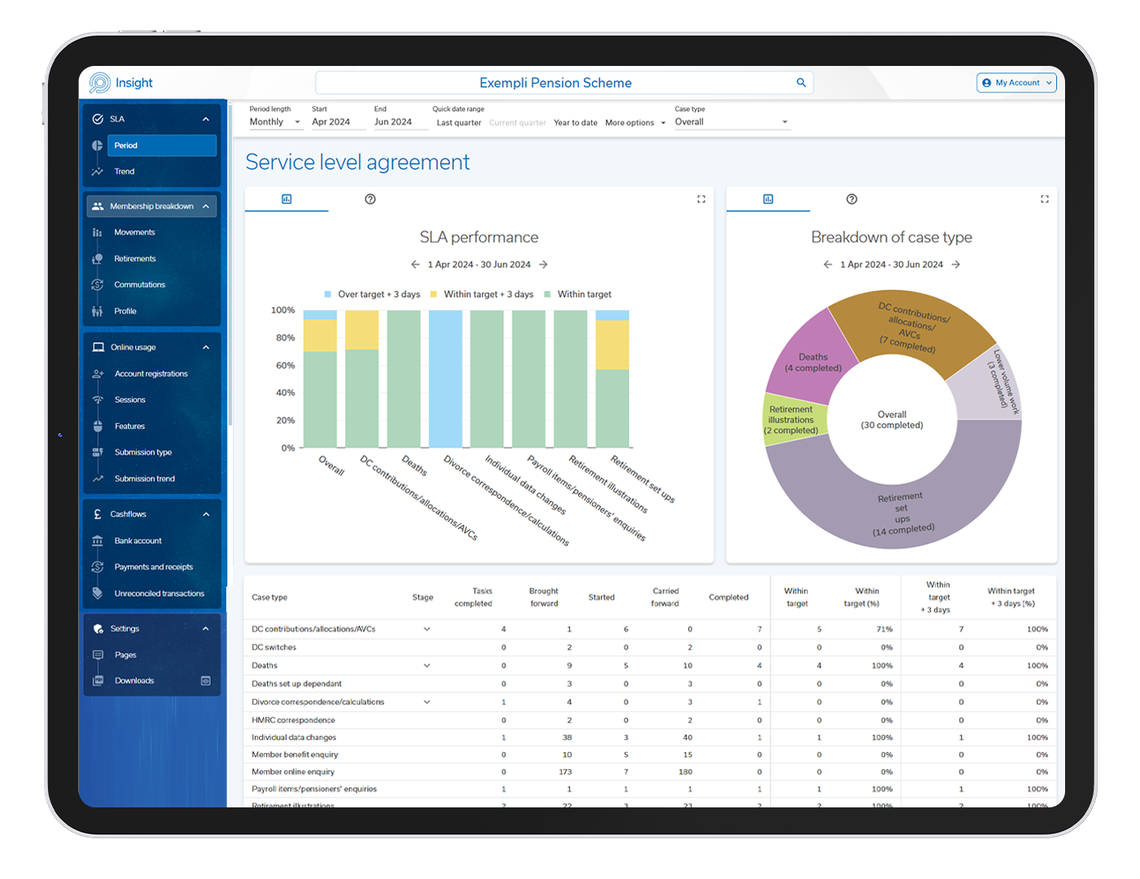Open the Period length dropdown

coord(275,121)
